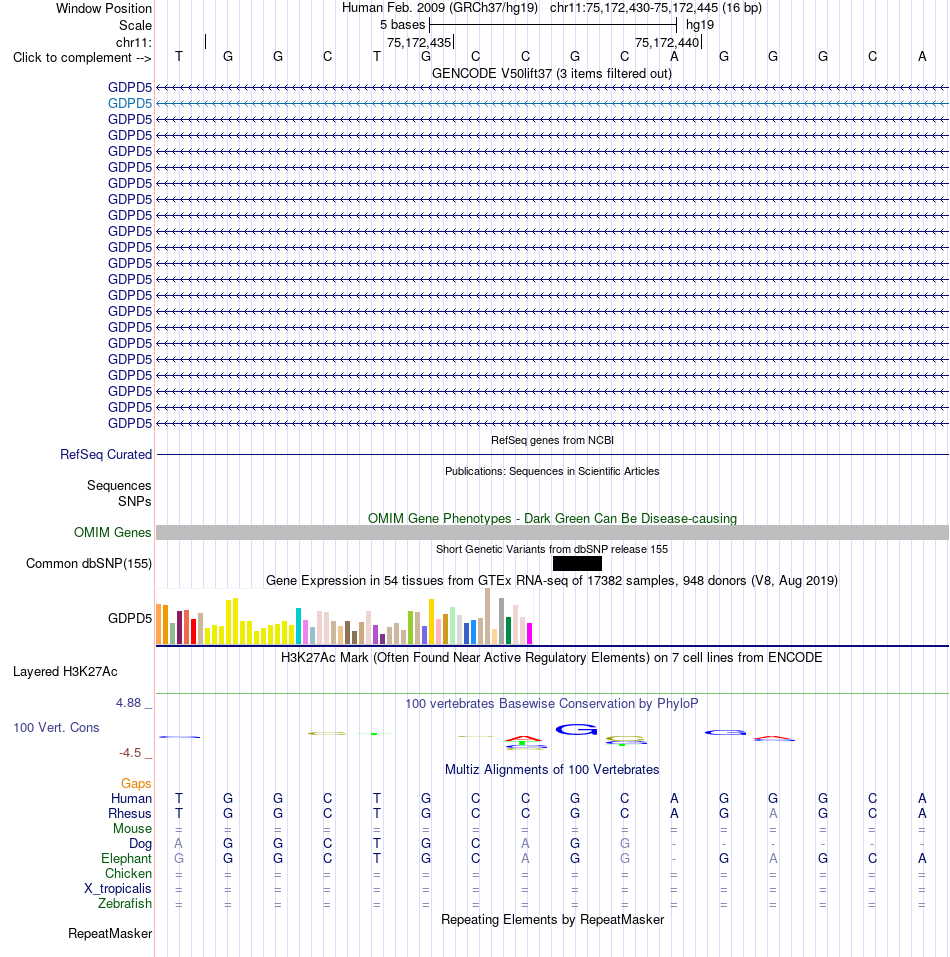The width and height of the screenshot is (950, 957).
Task: Click the SNPs track label
Action: pyautogui.click(x=135, y=502)
